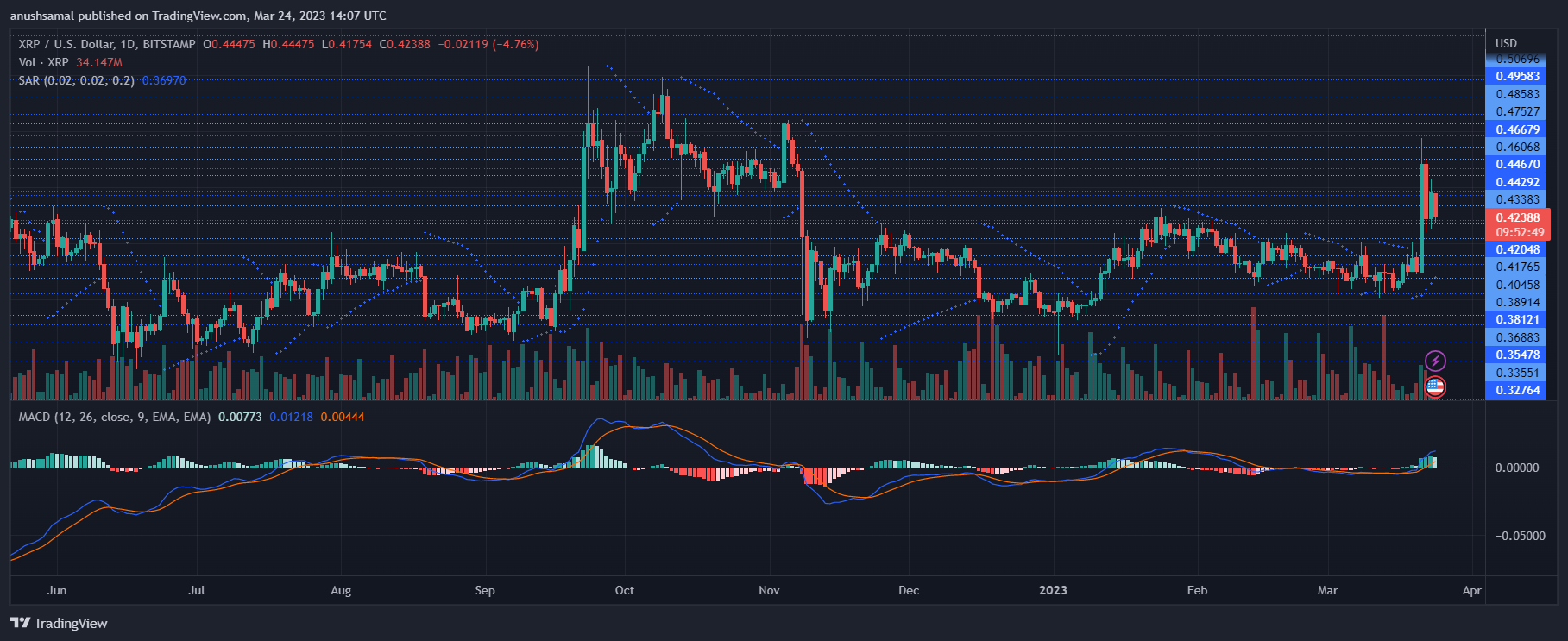Image resolution: width=1568 pixels, height=641 pixels.
Task: Click the MACD signal value 0.00444
Action: point(343,417)
